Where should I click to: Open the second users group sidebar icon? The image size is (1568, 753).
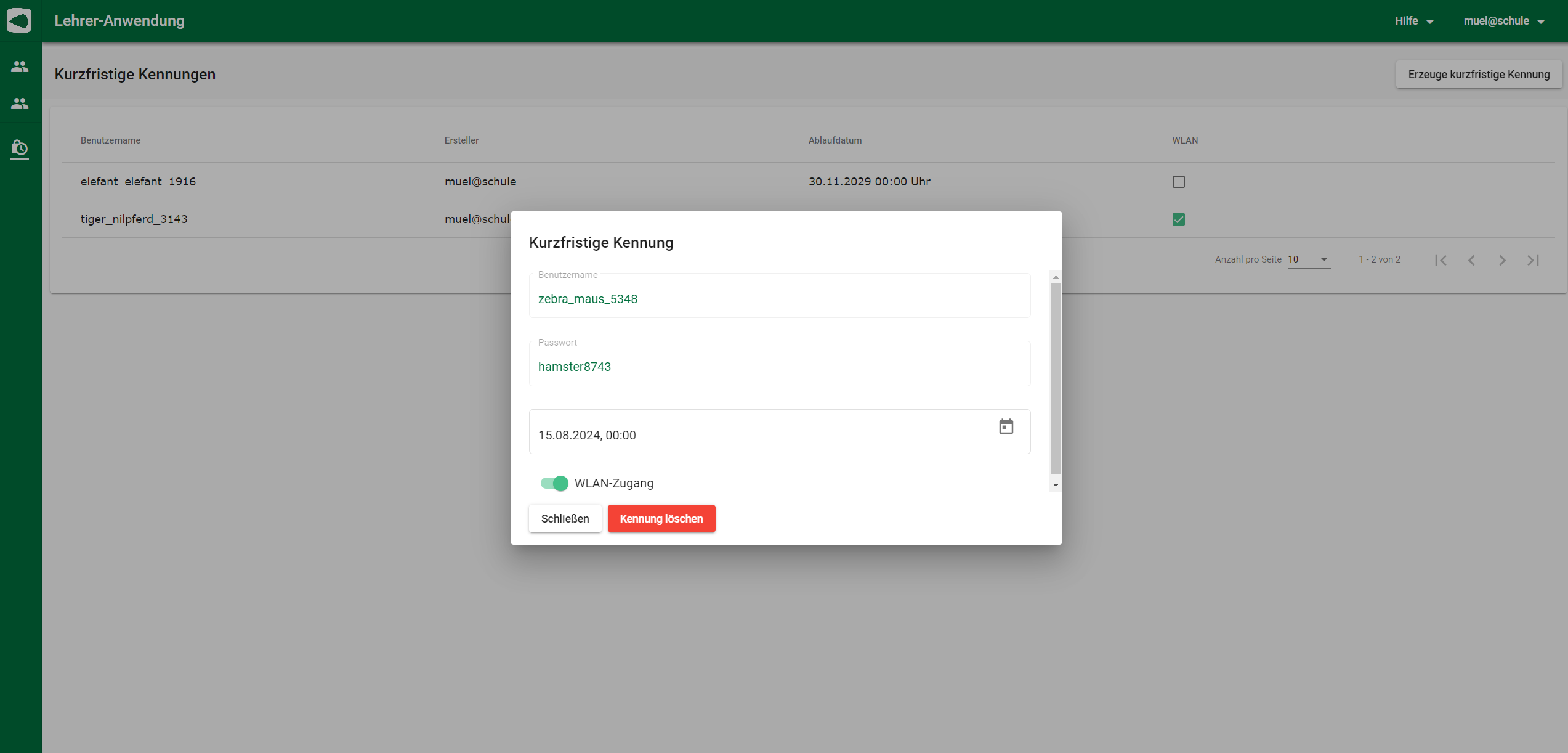tap(20, 103)
